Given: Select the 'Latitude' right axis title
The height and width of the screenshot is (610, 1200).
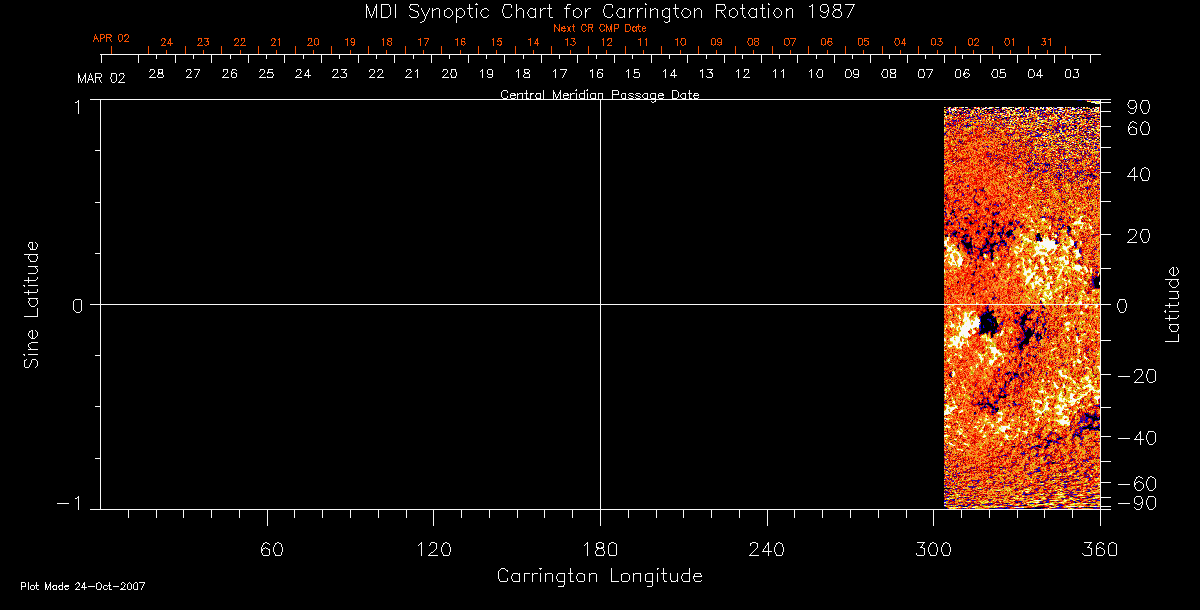Looking at the screenshot, I should click(1173, 304).
